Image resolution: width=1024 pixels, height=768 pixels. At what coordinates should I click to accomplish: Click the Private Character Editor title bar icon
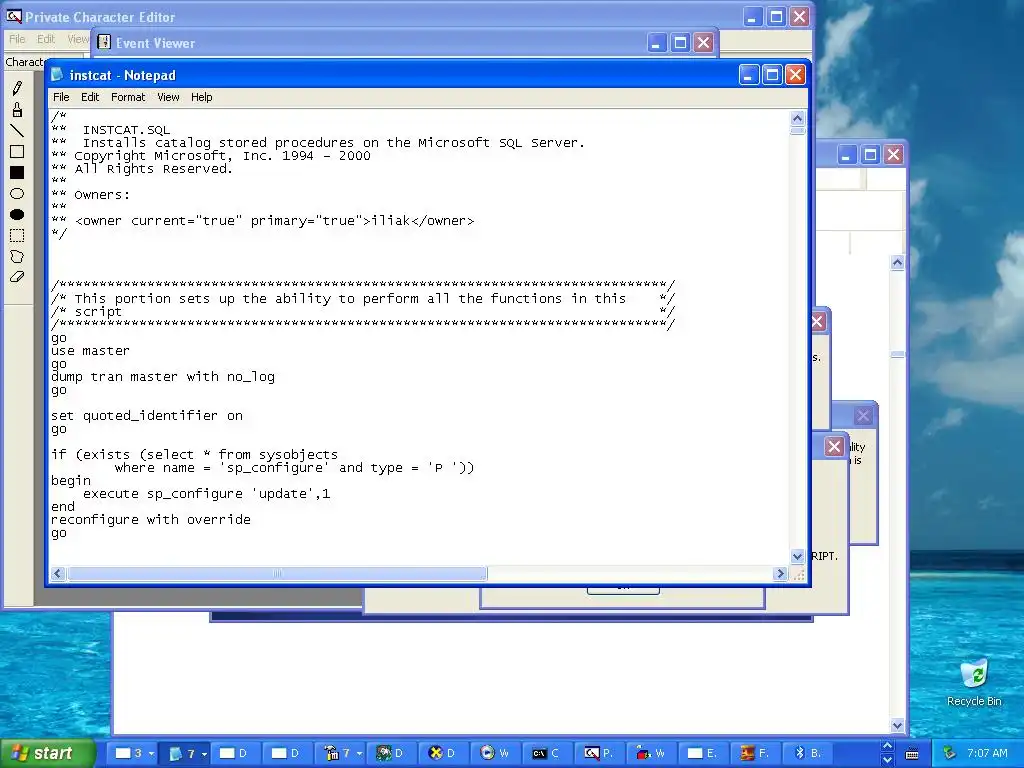(13, 16)
